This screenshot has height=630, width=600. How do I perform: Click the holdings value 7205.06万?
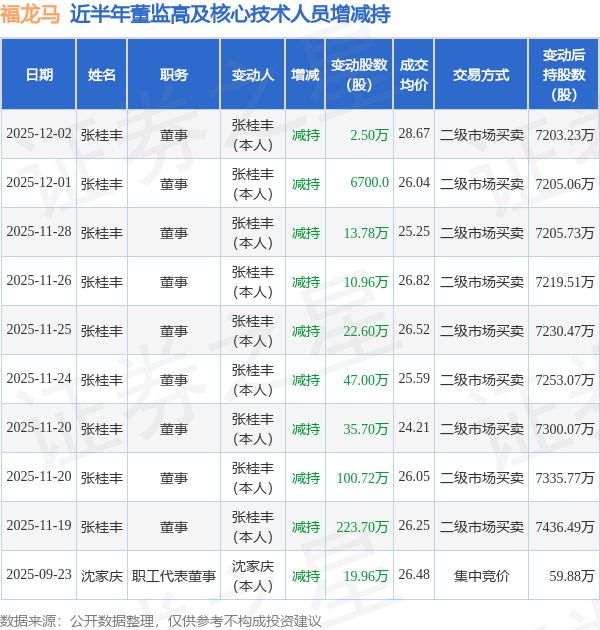coord(564,184)
